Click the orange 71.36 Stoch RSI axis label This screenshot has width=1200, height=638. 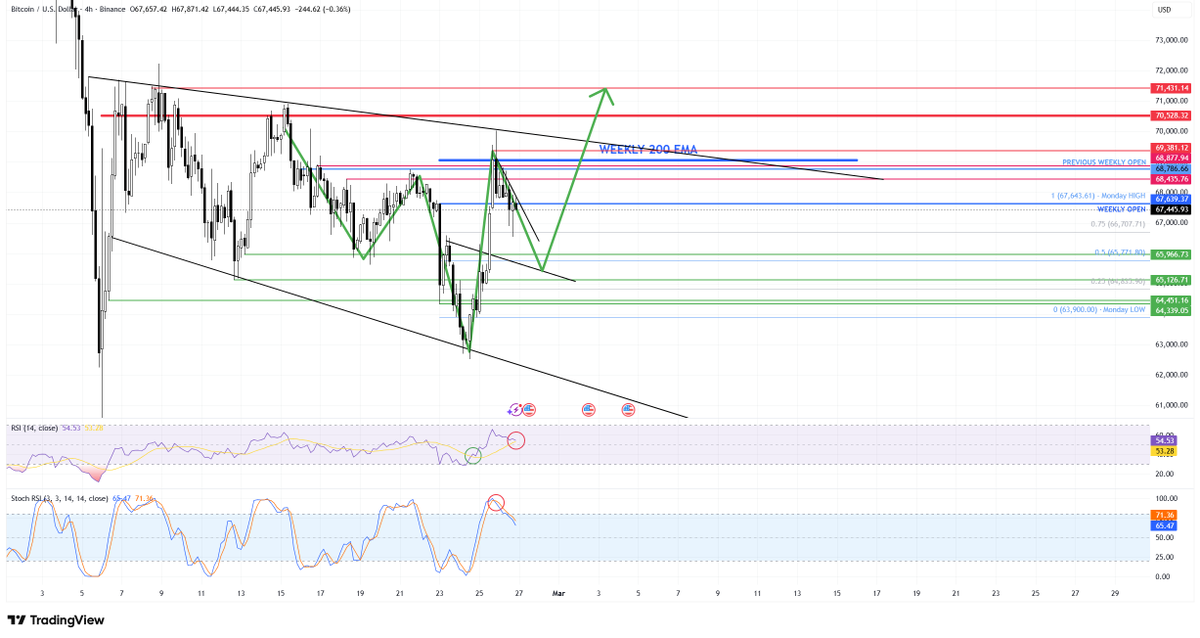click(x=1164, y=514)
